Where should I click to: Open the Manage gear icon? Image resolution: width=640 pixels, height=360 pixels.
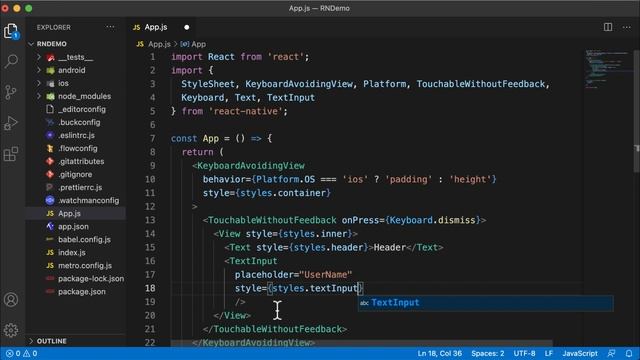pyautogui.click(x=11, y=330)
